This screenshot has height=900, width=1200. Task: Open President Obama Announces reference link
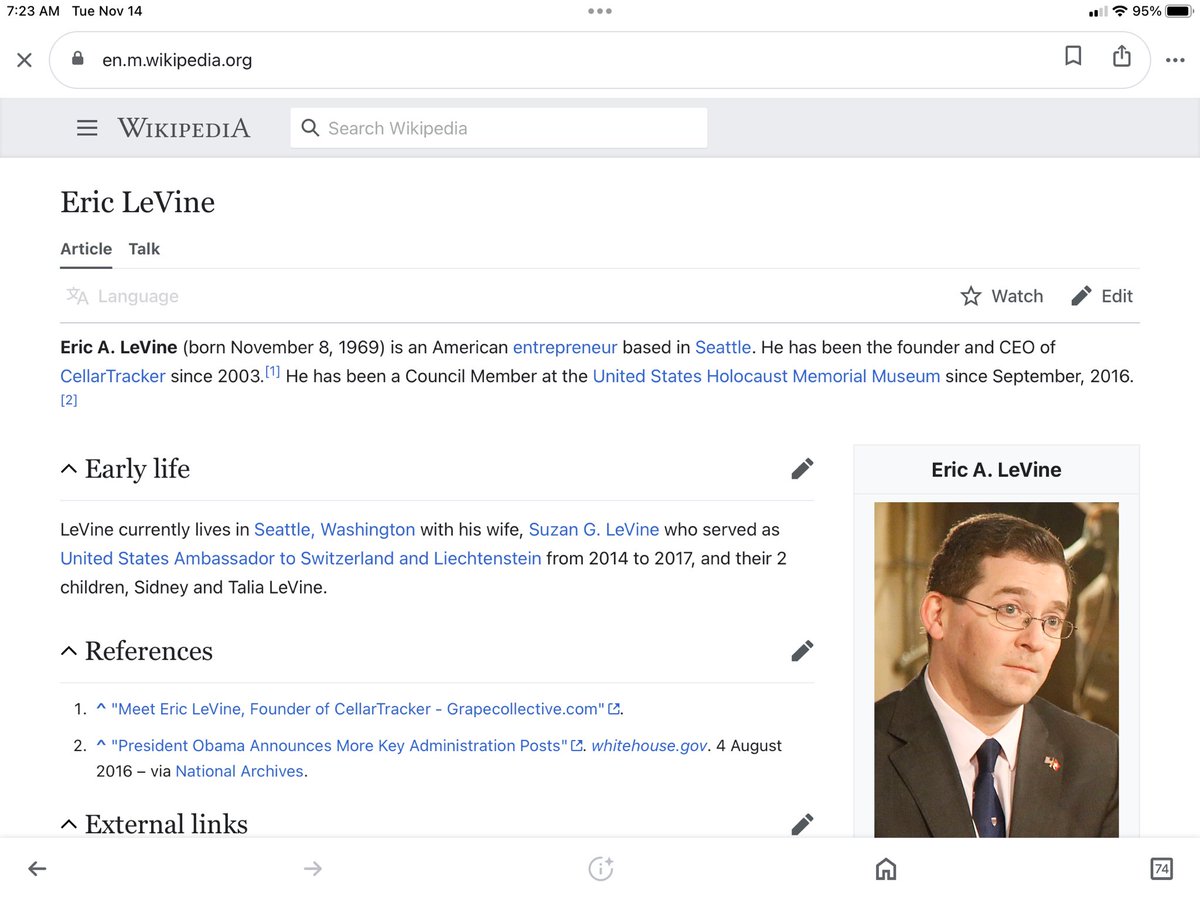coord(347,746)
